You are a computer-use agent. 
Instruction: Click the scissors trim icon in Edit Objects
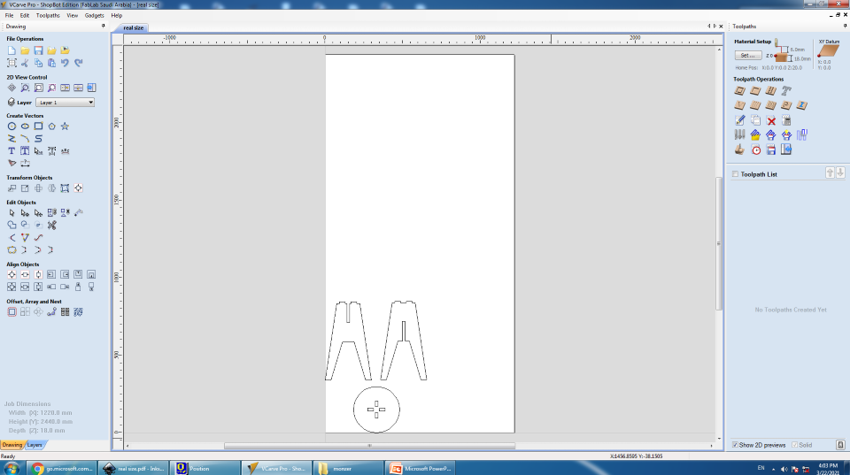coord(51,225)
